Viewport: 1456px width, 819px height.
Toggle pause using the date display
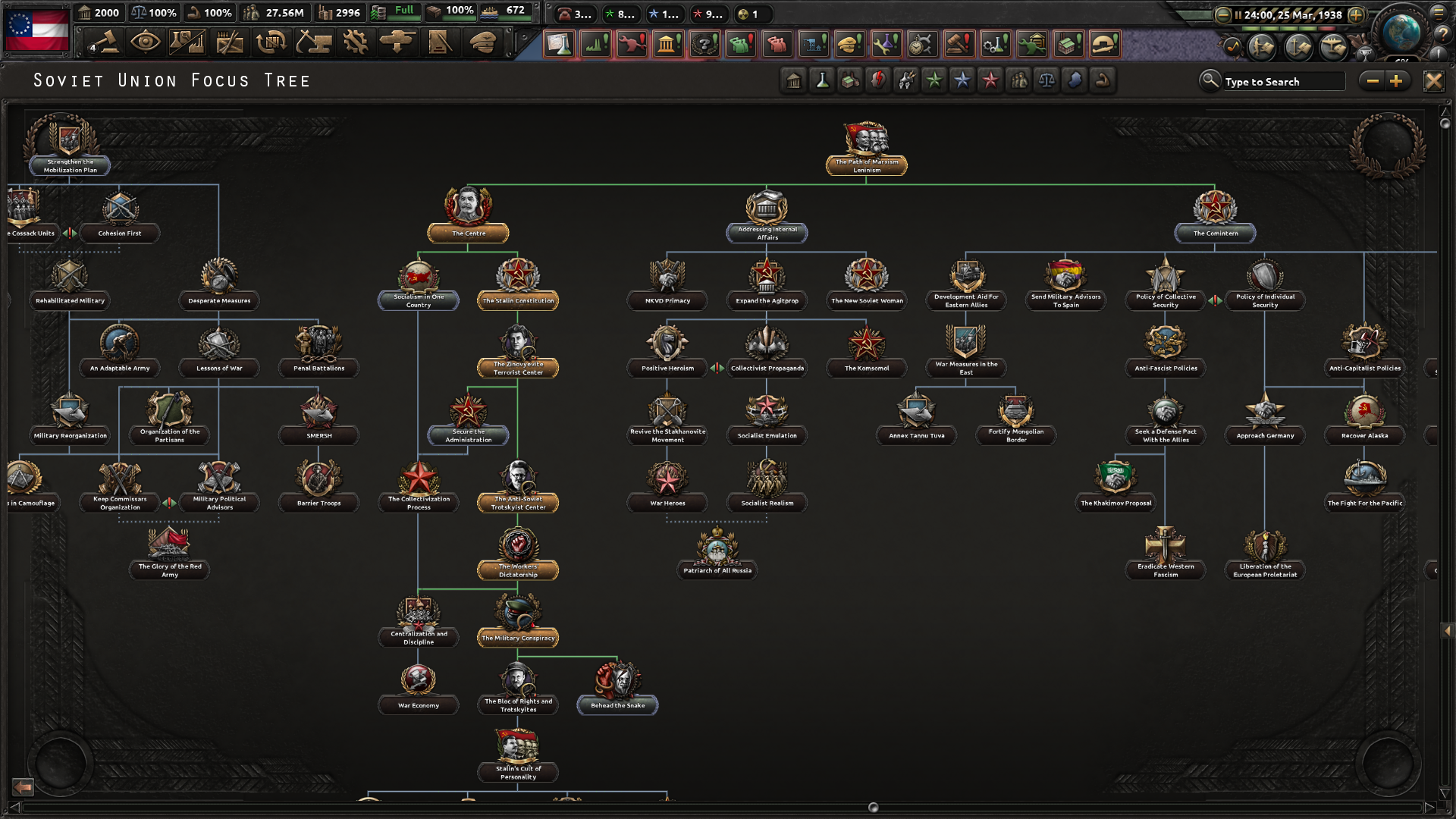(1288, 14)
